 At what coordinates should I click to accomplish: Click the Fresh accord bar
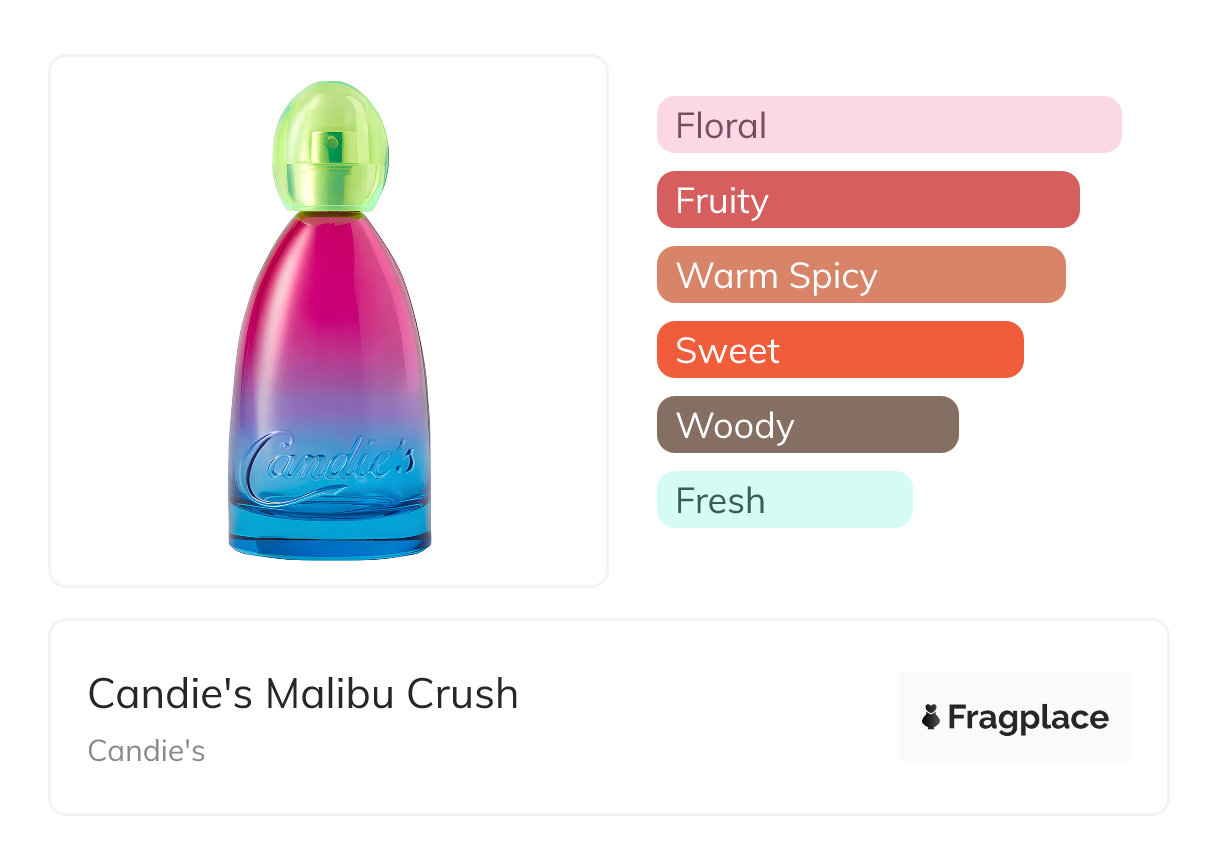point(785,500)
